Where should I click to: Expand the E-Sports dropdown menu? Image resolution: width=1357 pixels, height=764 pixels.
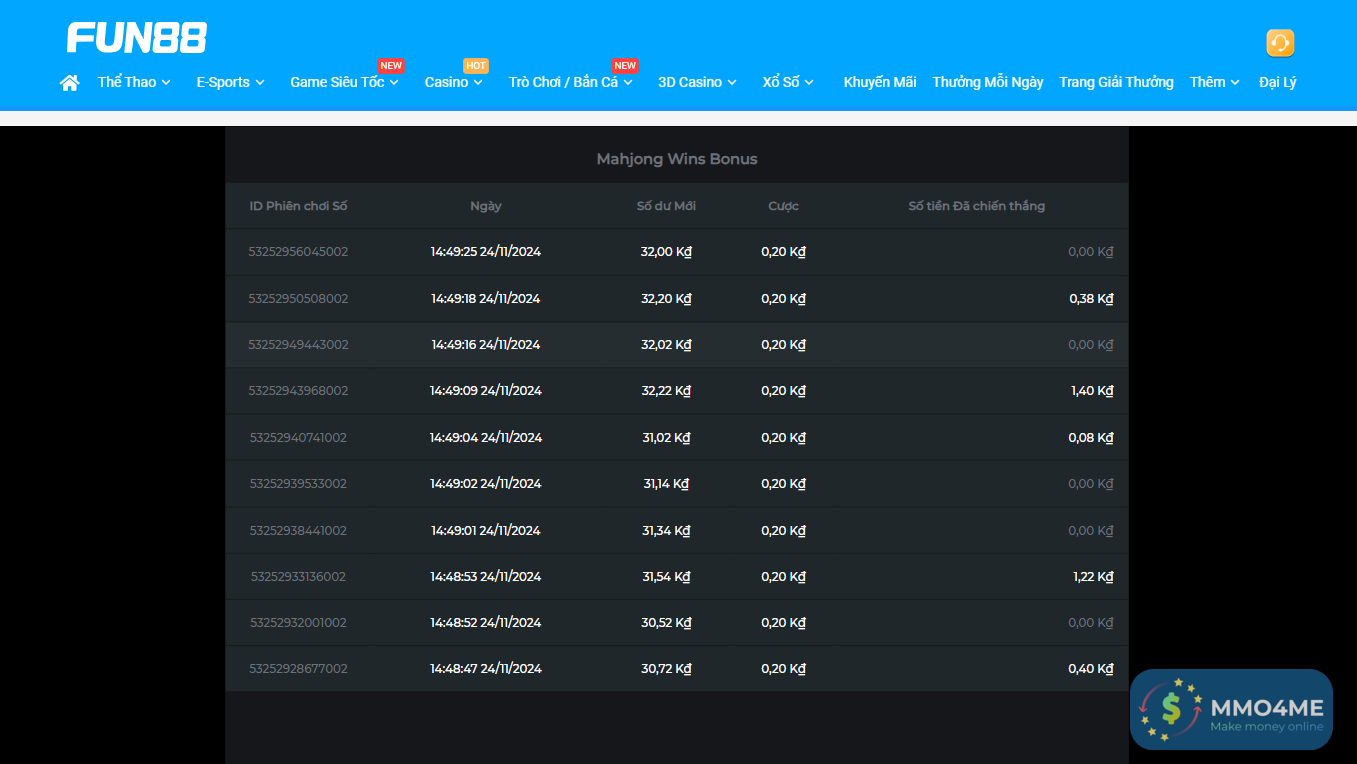click(230, 82)
